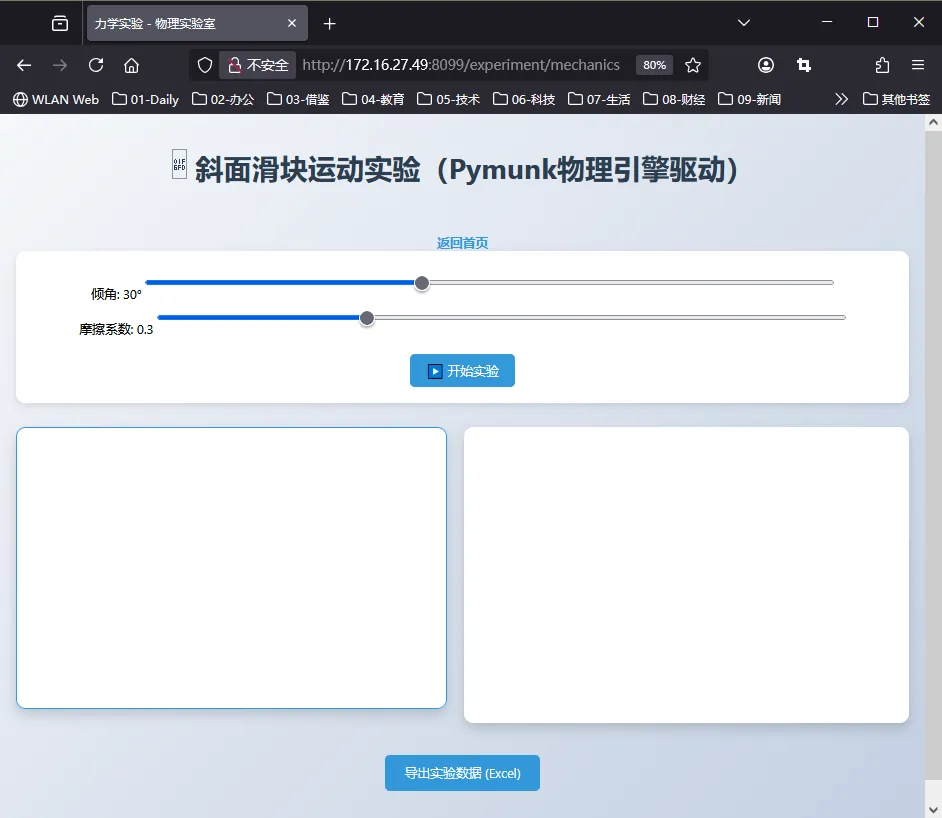Open the browser home page icon
The width and height of the screenshot is (942, 818).
click(x=132, y=65)
